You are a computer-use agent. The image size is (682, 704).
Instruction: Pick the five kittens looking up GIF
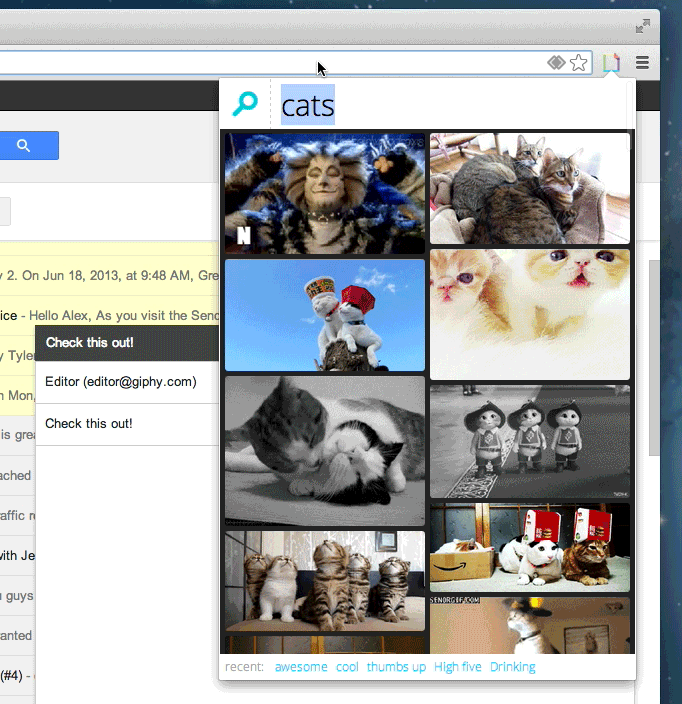(x=325, y=581)
